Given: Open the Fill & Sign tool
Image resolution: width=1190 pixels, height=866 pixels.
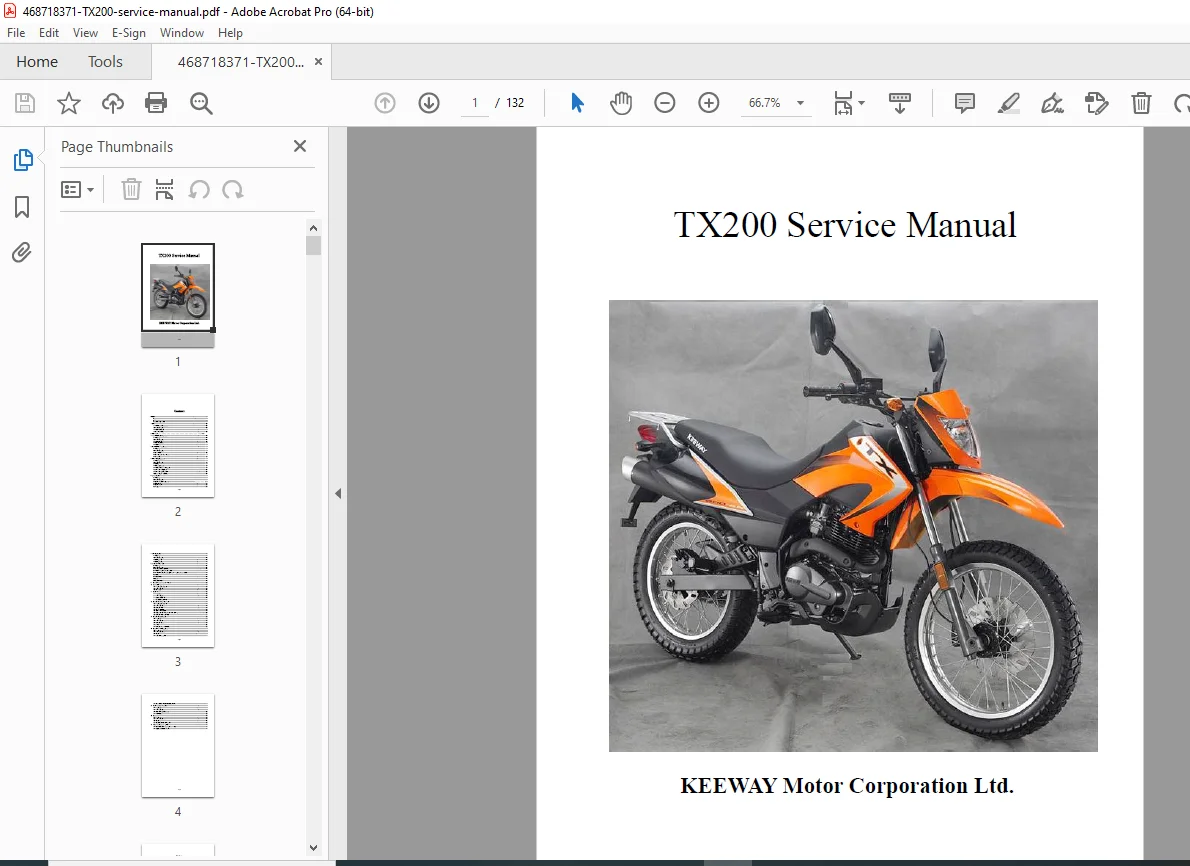Looking at the screenshot, I should (1052, 103).
